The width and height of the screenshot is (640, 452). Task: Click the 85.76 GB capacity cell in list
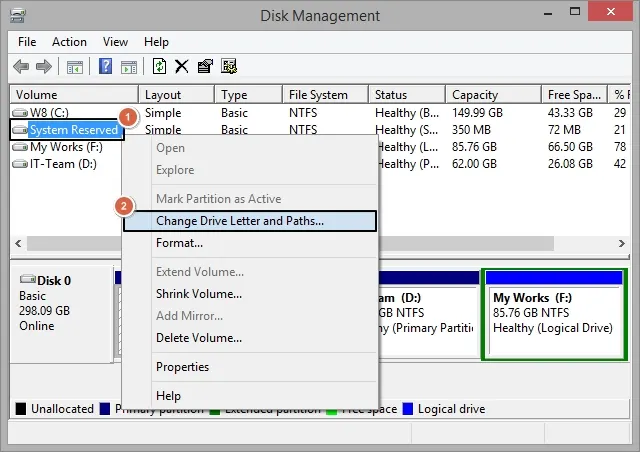click(474, 147)
